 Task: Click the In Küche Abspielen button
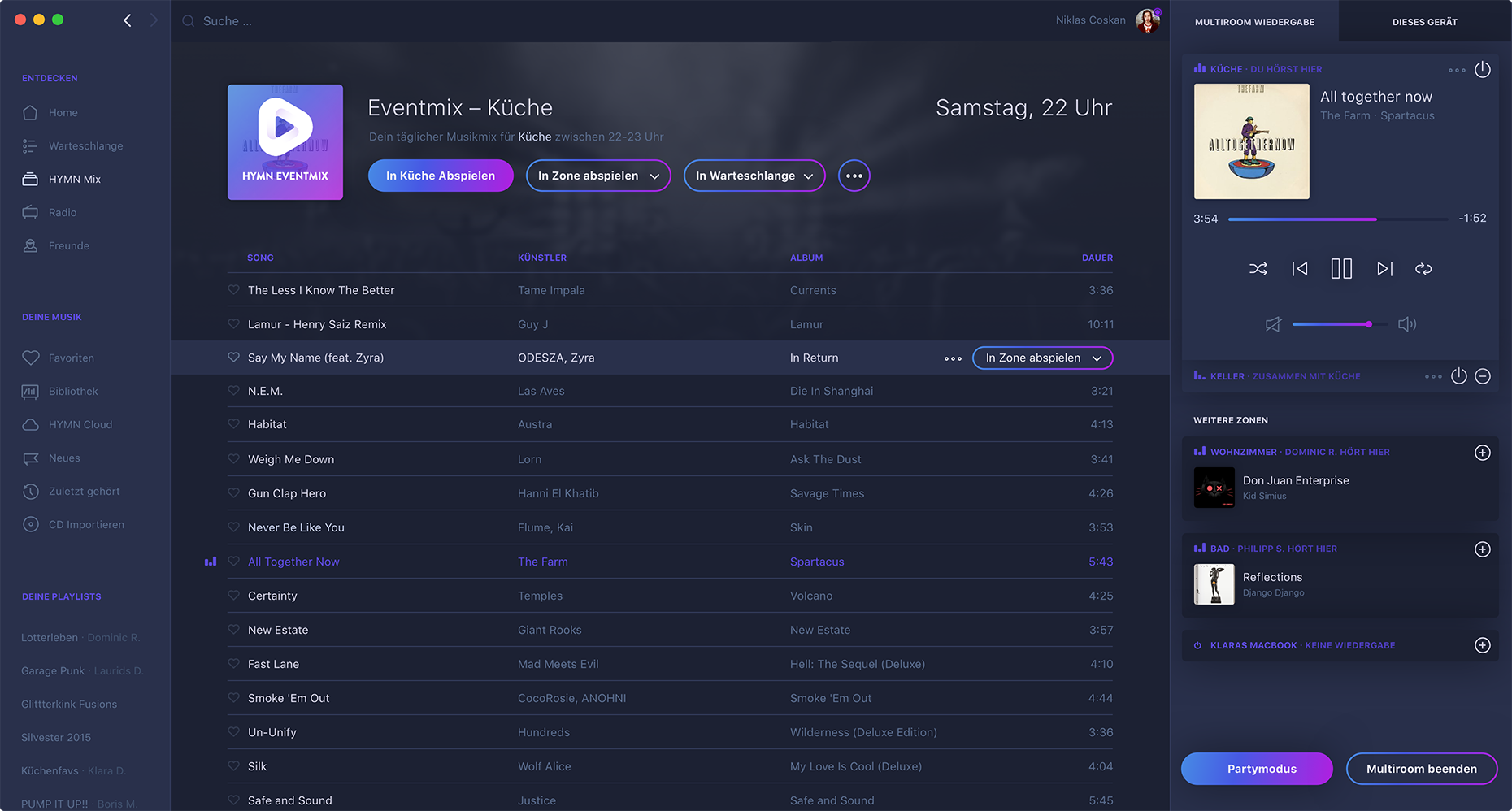441,176
